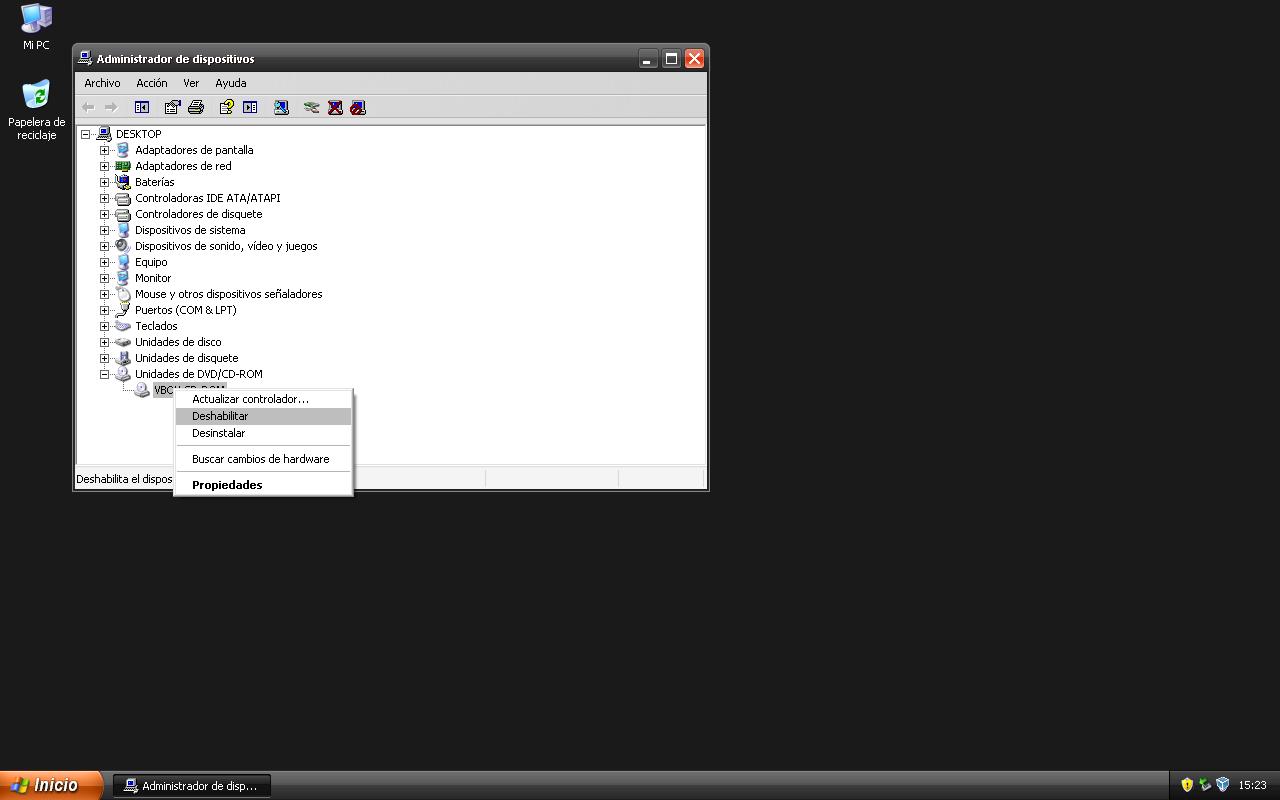Open the Acción menu

click(x=152, y=83)
